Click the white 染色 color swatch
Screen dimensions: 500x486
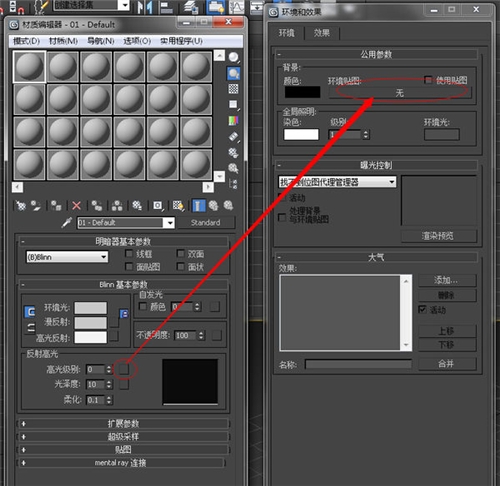tap(301, 134)
